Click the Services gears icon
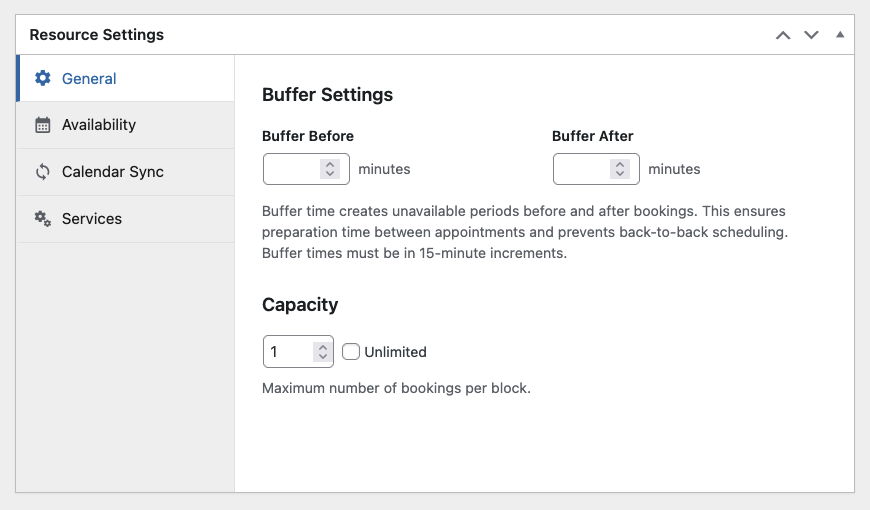870x510 pixels. [x=43, y=219]
